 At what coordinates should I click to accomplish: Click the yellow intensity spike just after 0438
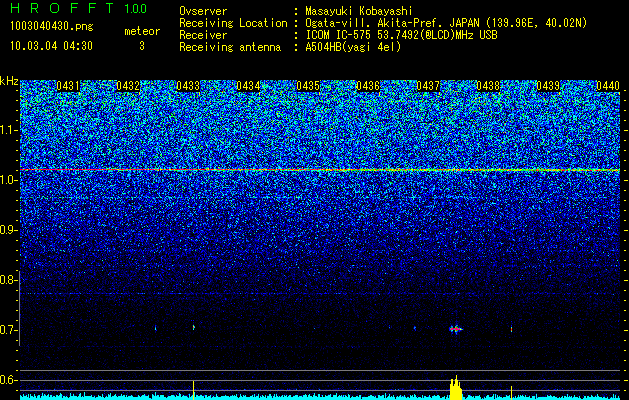tap(511, 393)
